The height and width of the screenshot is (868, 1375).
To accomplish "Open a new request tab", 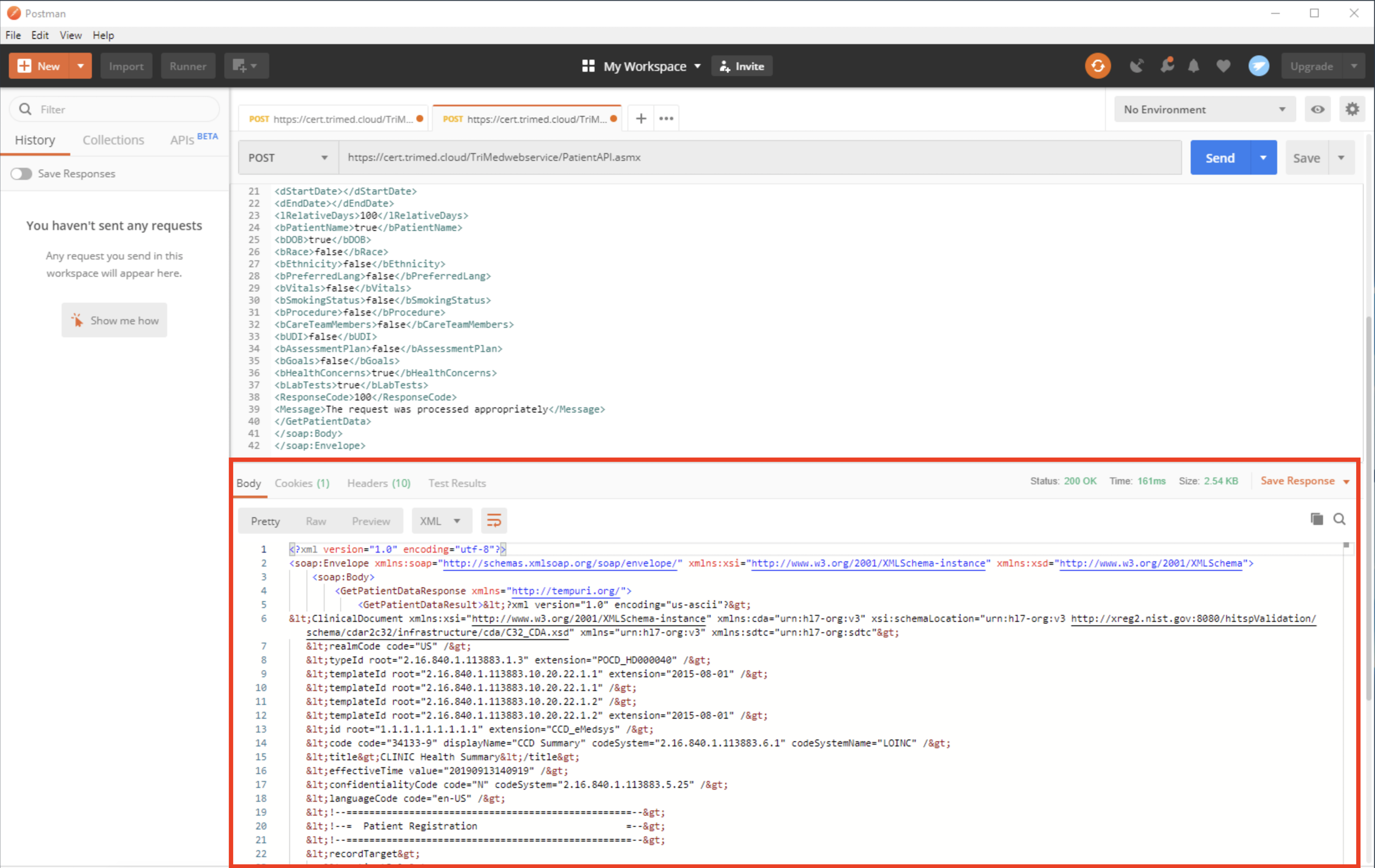I will click(x=641, y=118).
